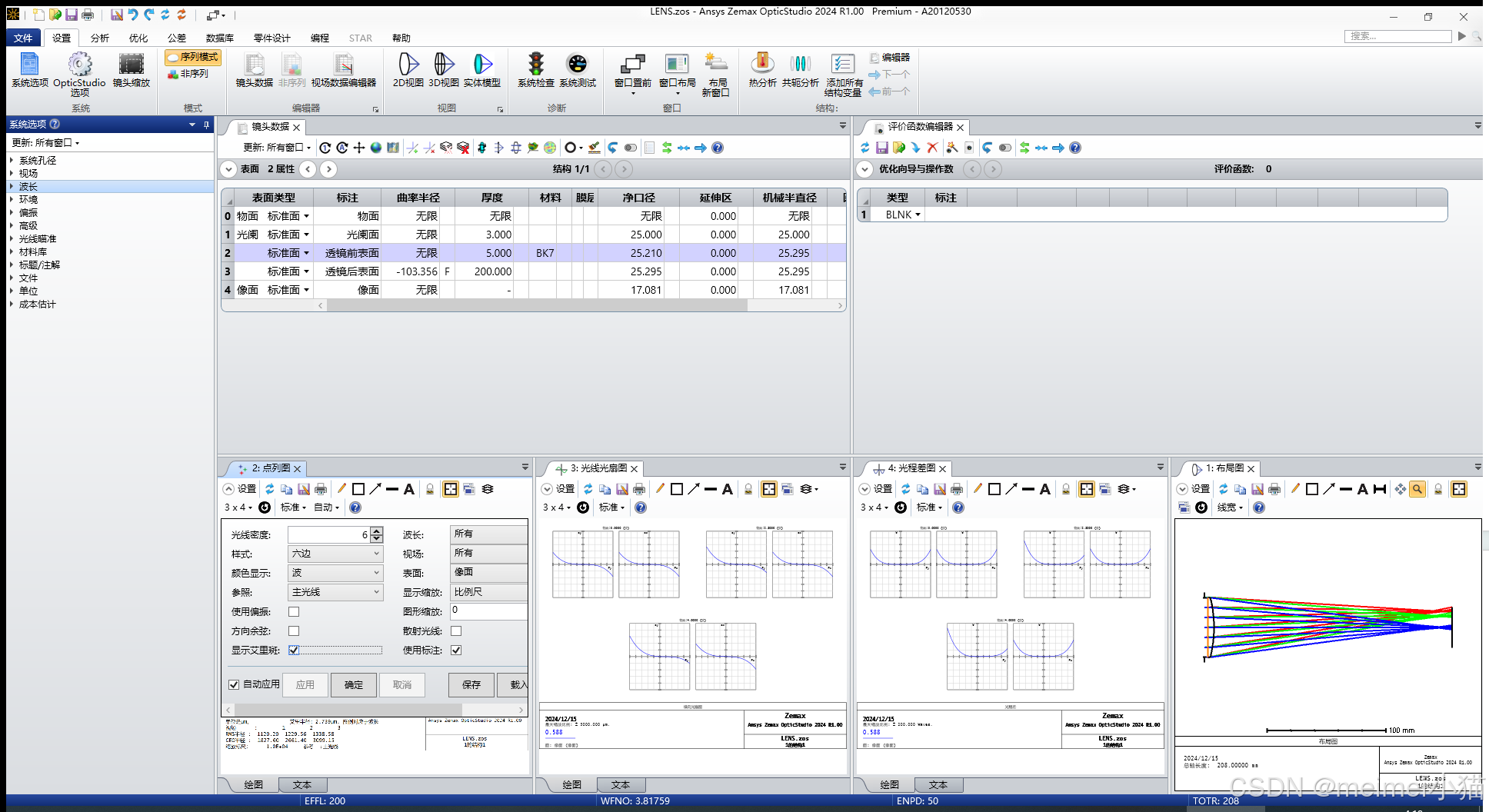Open the 实体模型 view icon
Viewport: 1489px width, 812px height.
pyautogui.click(x=482, y=70)
